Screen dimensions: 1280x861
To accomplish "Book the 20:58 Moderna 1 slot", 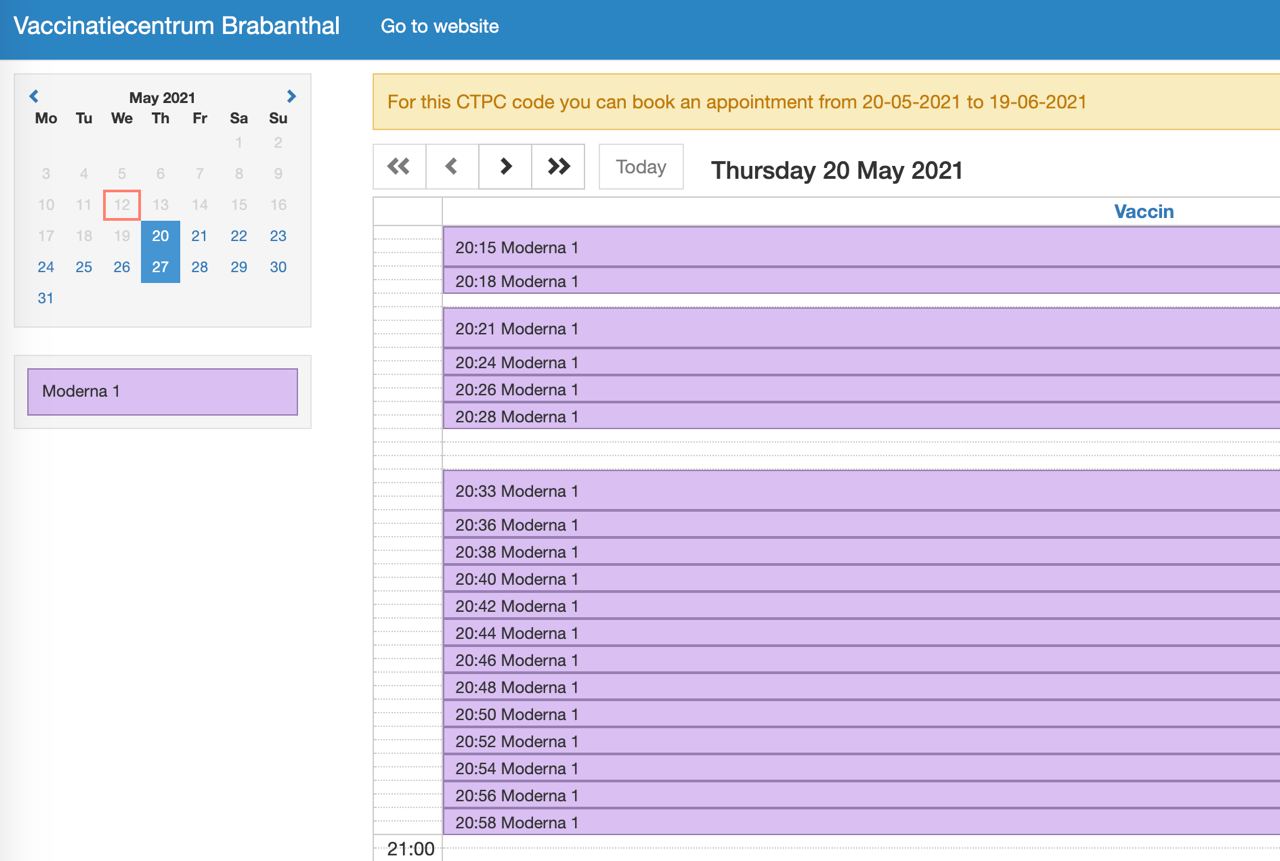I will 861,822.
